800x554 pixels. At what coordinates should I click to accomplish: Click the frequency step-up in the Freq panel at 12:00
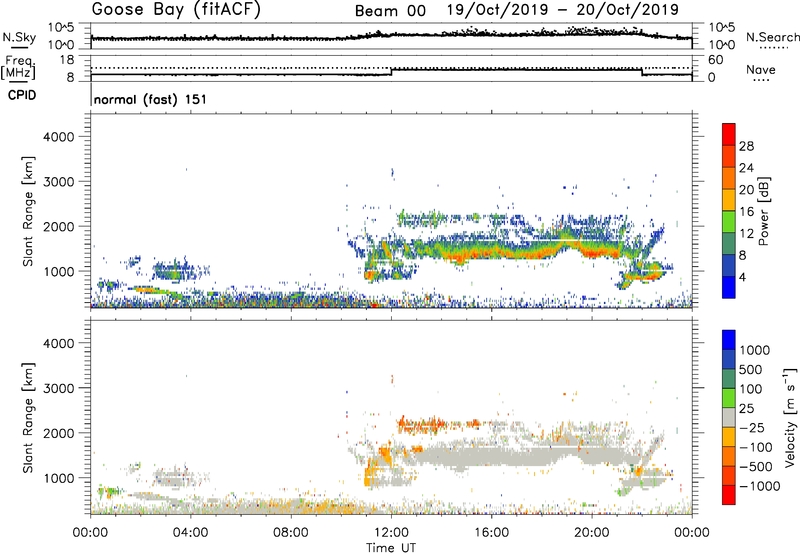point(391,72)
